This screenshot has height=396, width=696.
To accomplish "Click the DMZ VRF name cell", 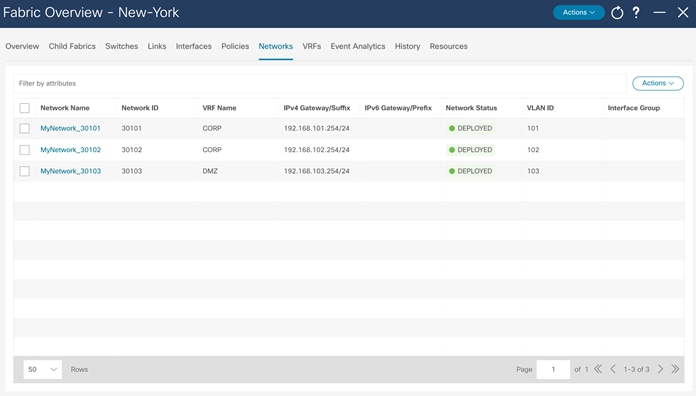I will pyautogui.click(x=210, y=171).
